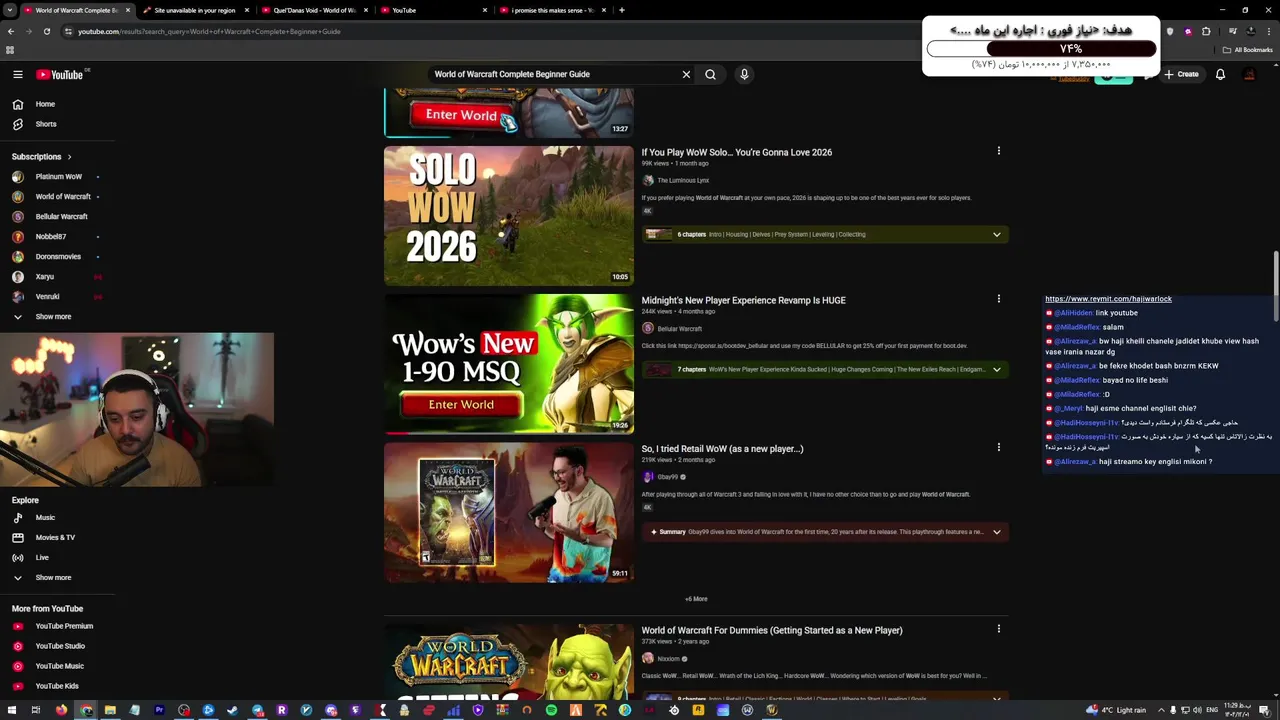
Task: Click the browser address bar URL
Action: [209, 31]
